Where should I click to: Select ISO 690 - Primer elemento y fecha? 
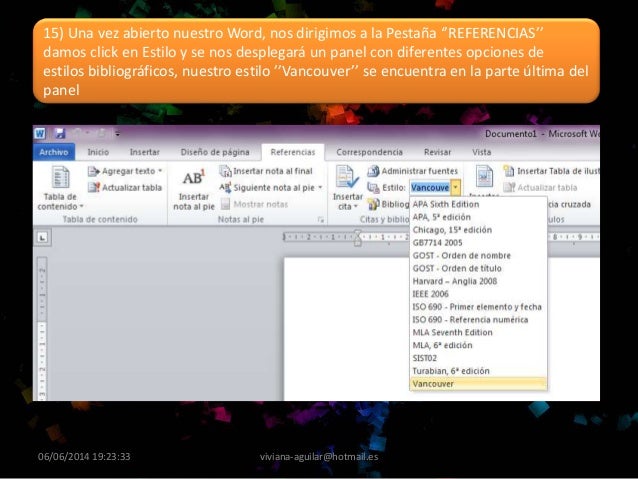[478, 307]
